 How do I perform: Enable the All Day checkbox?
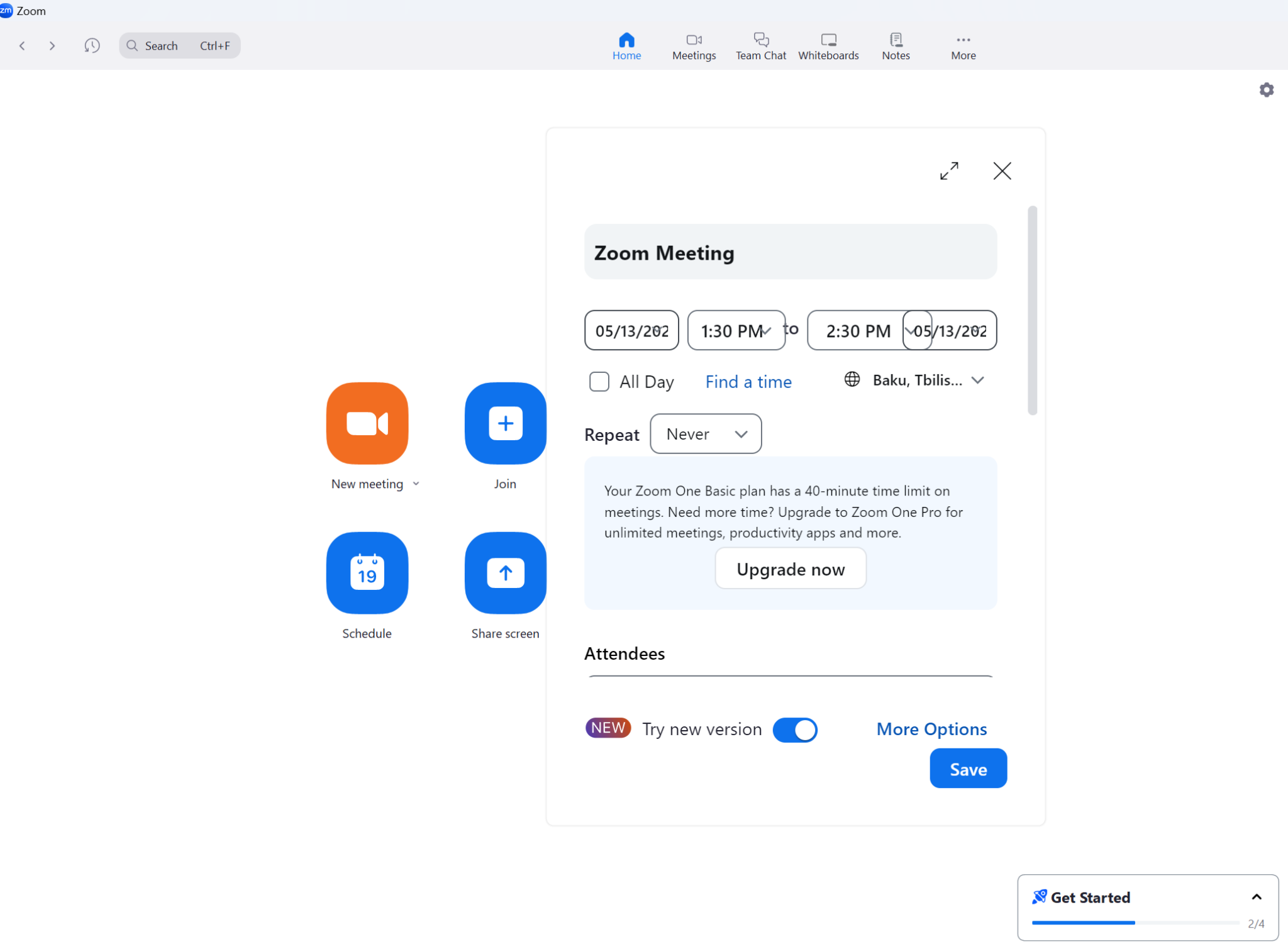tap(599, 381)
